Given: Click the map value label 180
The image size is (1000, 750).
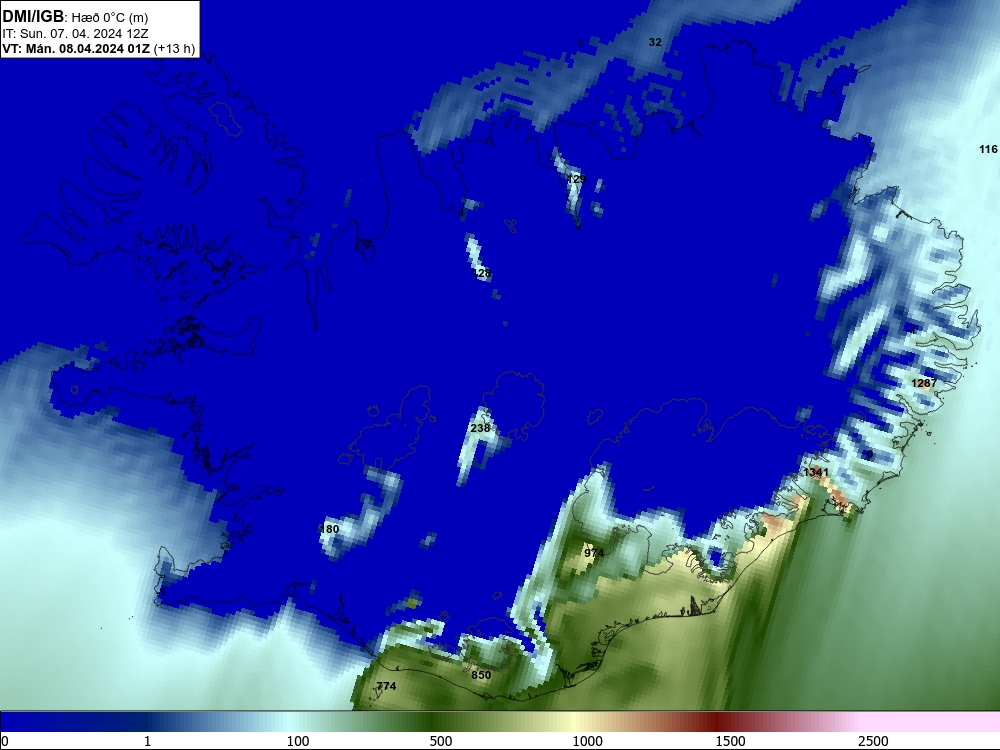Looking at the screenshot, I should [x=329, y=529].
